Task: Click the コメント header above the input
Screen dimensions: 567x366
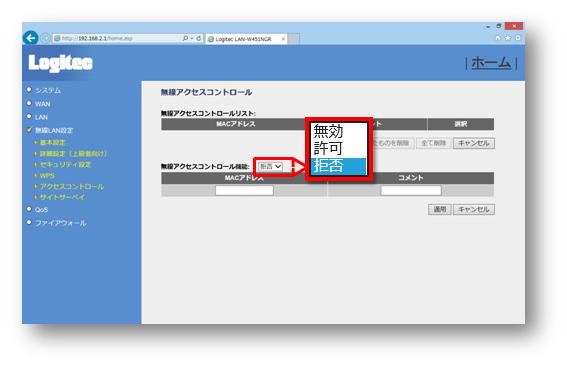Action: pos(410,178)
